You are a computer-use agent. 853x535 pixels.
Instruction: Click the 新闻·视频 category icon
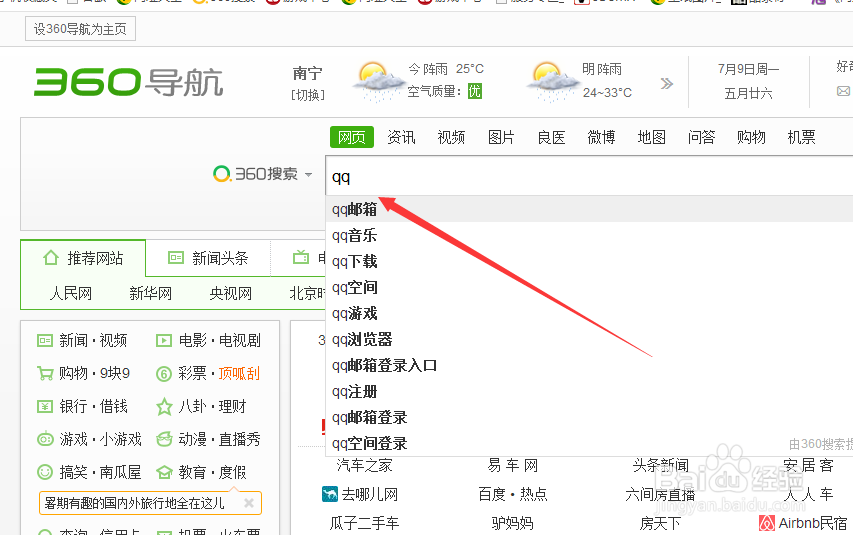coord(45,341)
